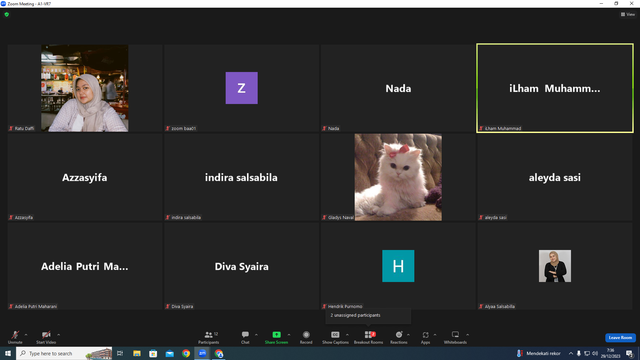This screenshot has width=640, height=360.
Task: Expand audio options arrow beside Unmute
Action: coord(26,335)
